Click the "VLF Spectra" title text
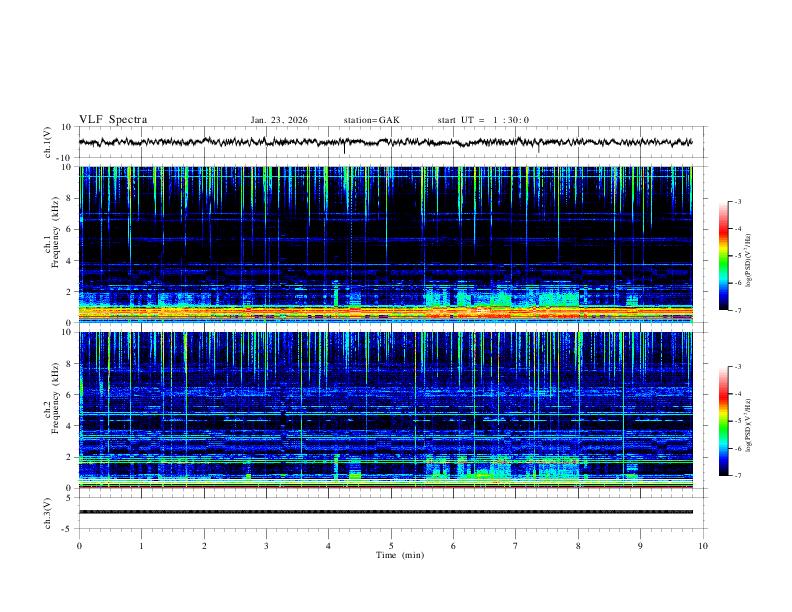The image size is (792, 612). point(113,120)
